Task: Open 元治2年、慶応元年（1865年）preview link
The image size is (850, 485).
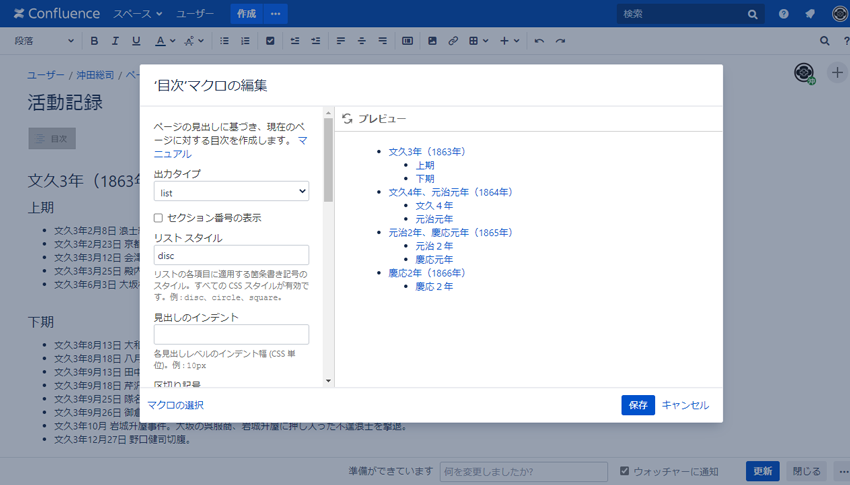Action: [450, 232]
